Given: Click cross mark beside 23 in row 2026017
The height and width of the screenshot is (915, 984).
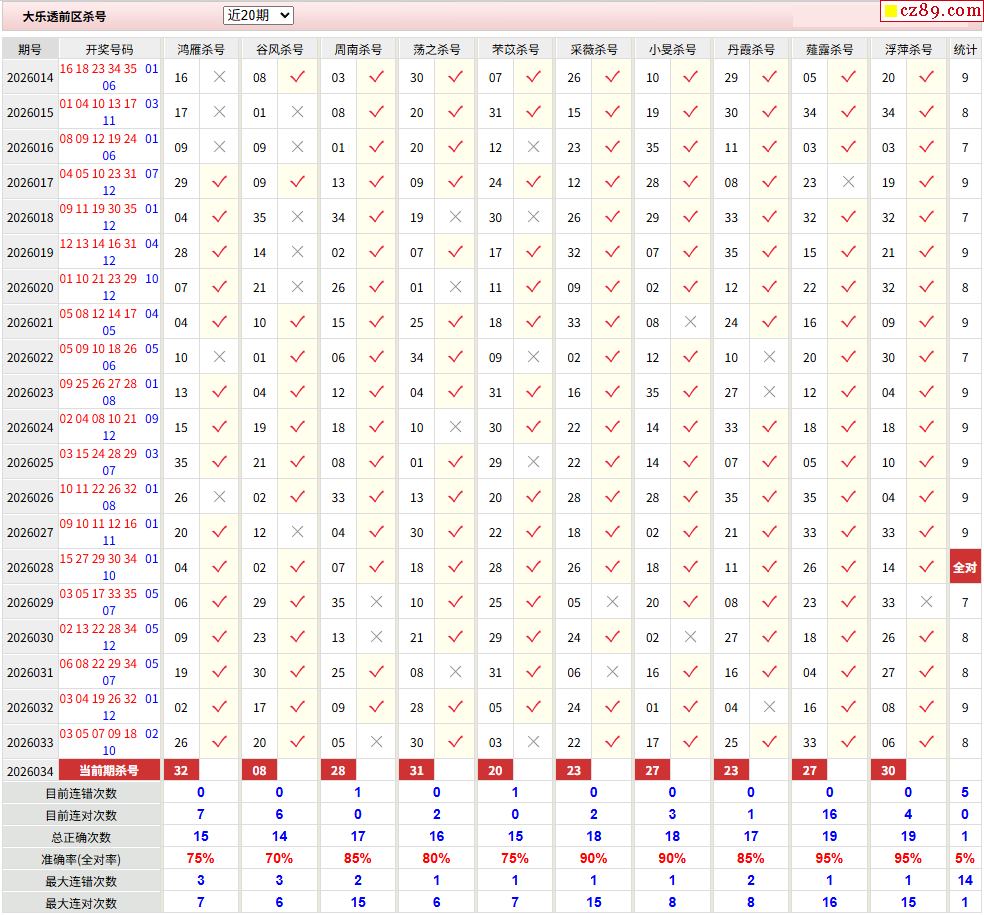Looking at the screenshot, I should tap(848, 182).
